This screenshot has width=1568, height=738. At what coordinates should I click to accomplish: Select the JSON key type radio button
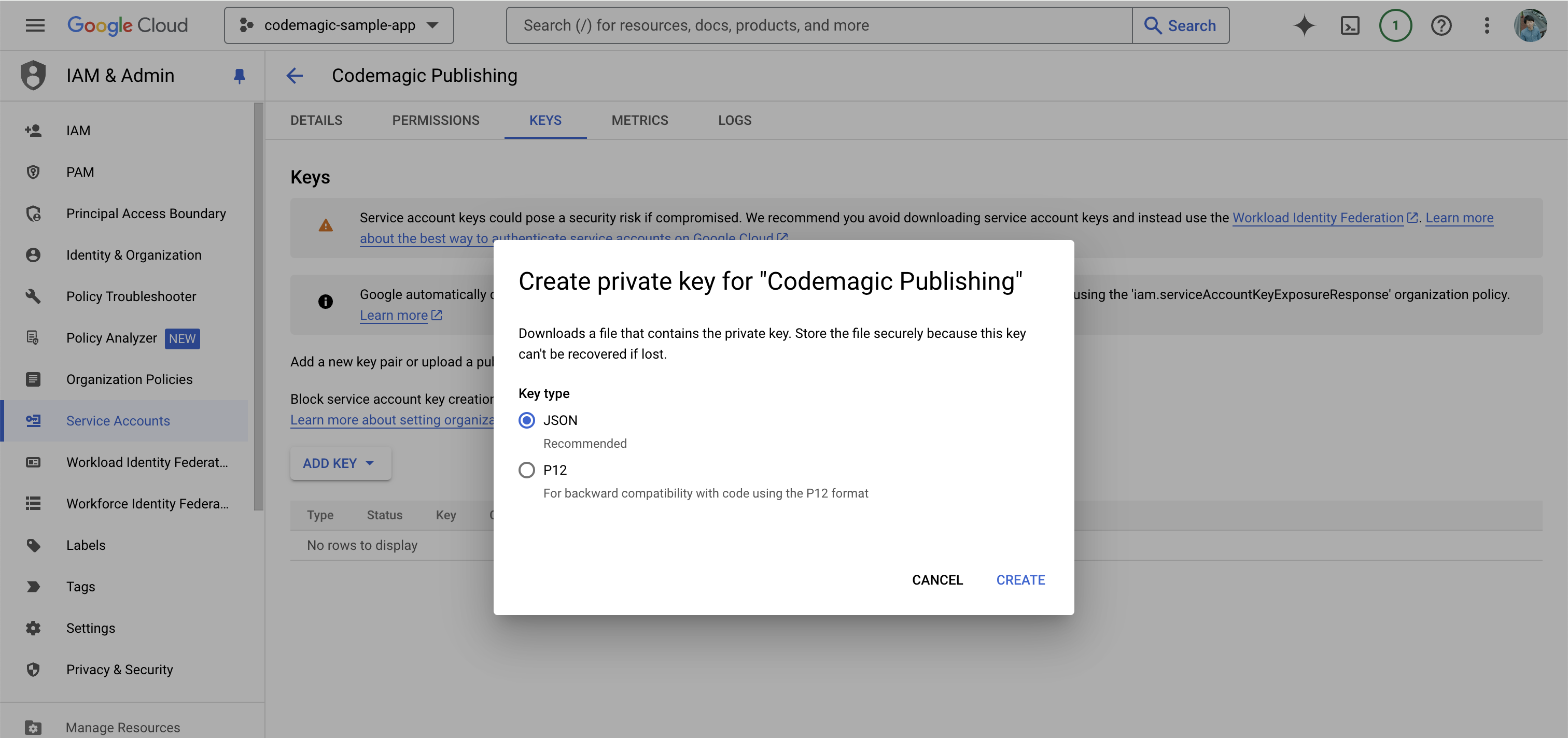click(x=526, y=420)
